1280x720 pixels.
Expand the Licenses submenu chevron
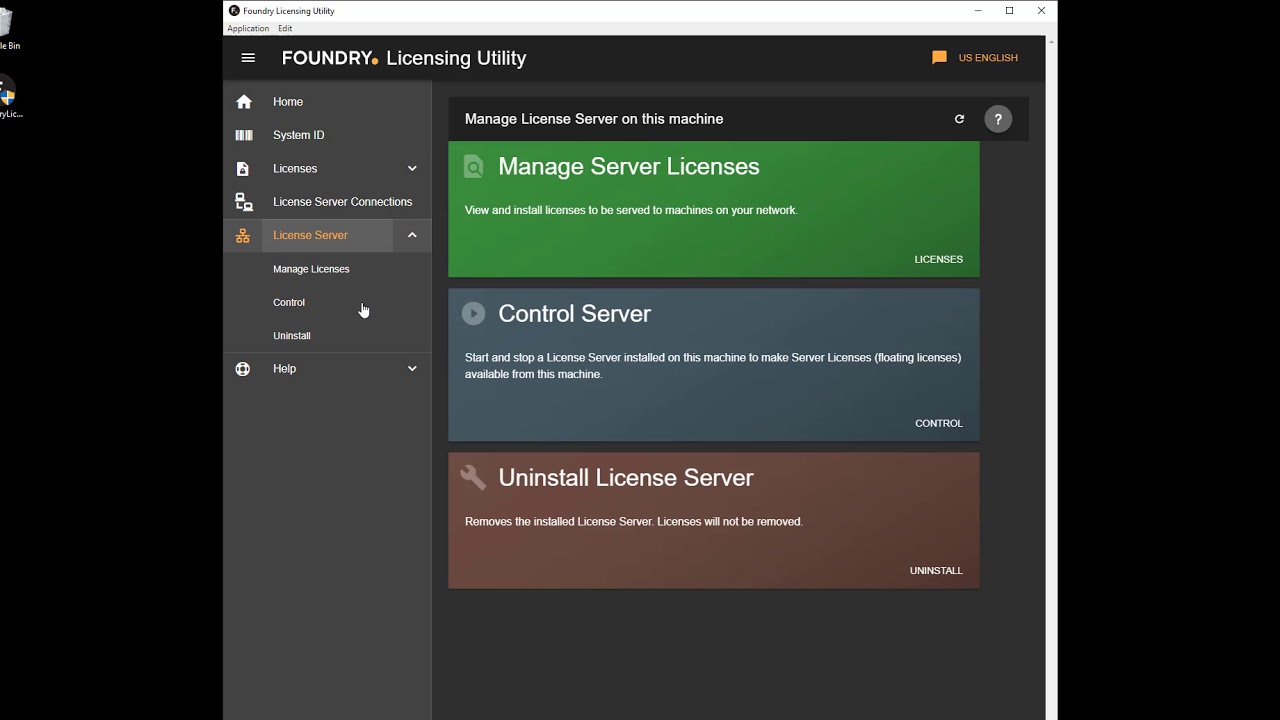[x=412, y=168]
